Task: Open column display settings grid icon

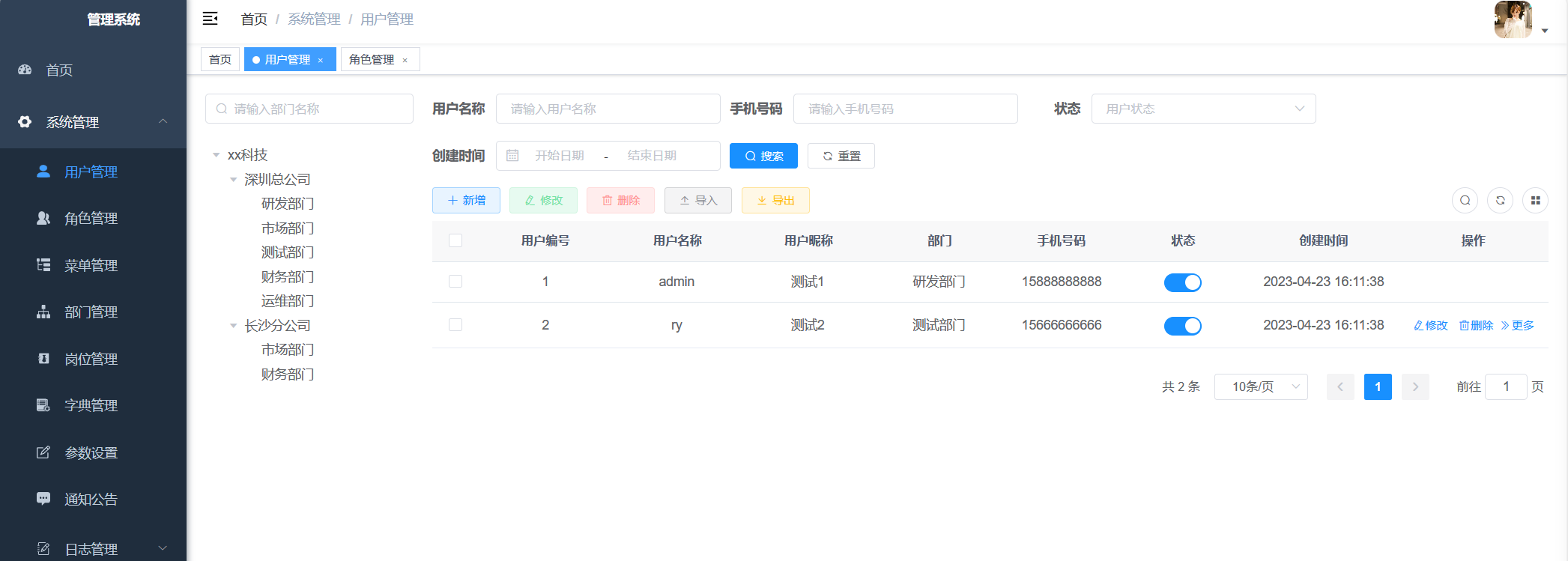Action: coord(1535,200)
